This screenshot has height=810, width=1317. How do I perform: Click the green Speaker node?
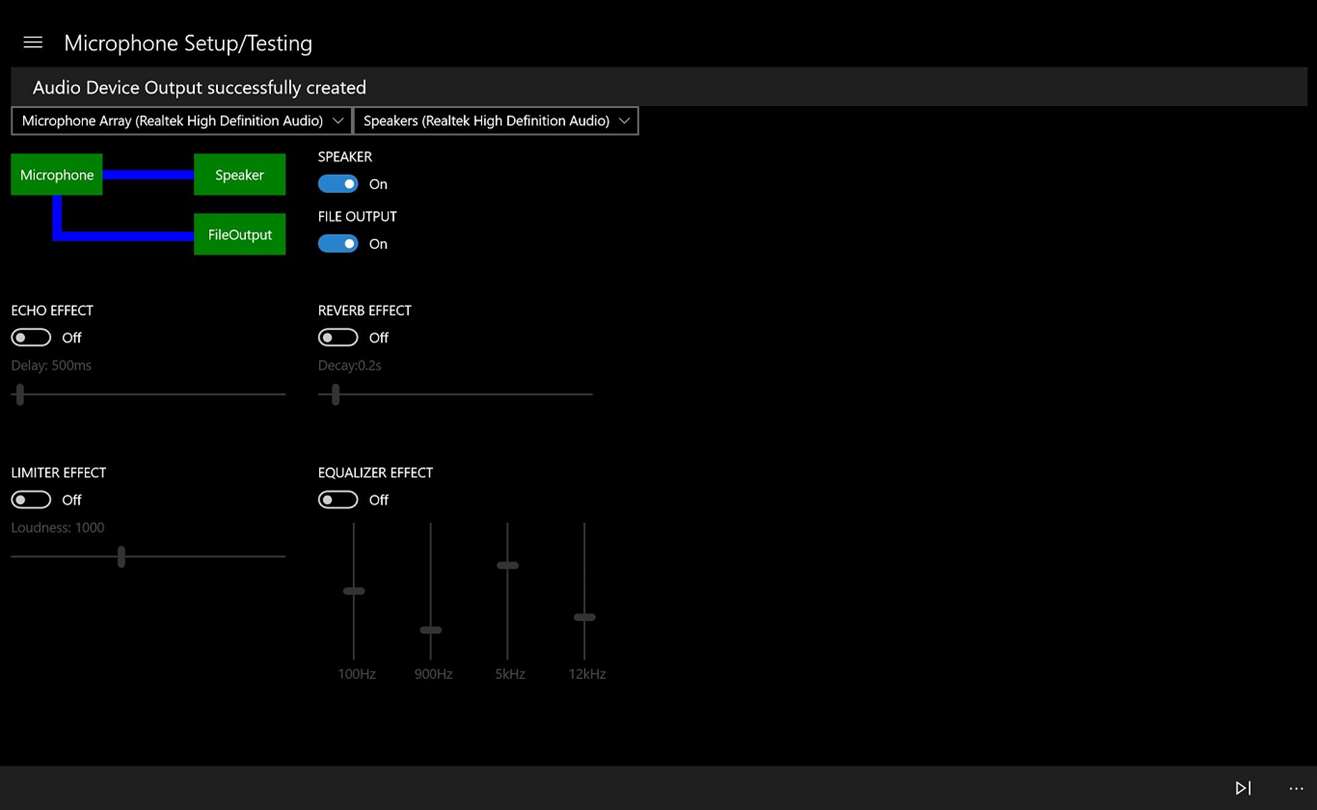click(x=240, y=175)
